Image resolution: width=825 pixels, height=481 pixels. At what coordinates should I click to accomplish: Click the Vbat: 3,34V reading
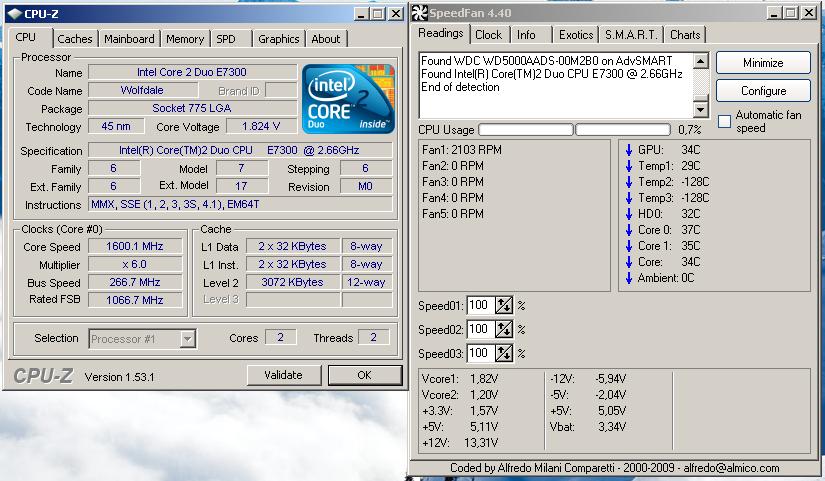tap(588, 427)
